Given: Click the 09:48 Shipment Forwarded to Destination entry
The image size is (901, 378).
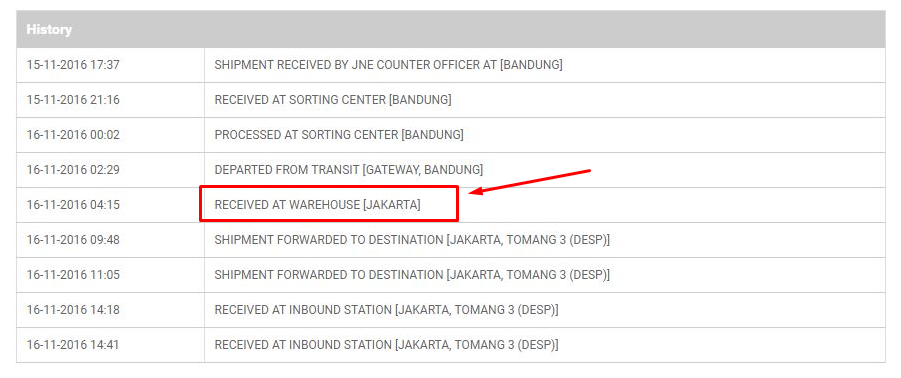Looking at the screenshot, I should click(x=412, y=240).
